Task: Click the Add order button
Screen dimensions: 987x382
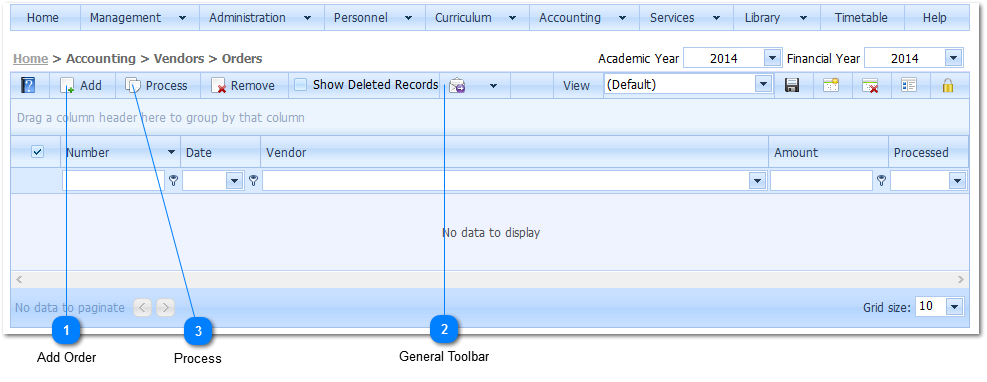Action: [x=81, y=86]
